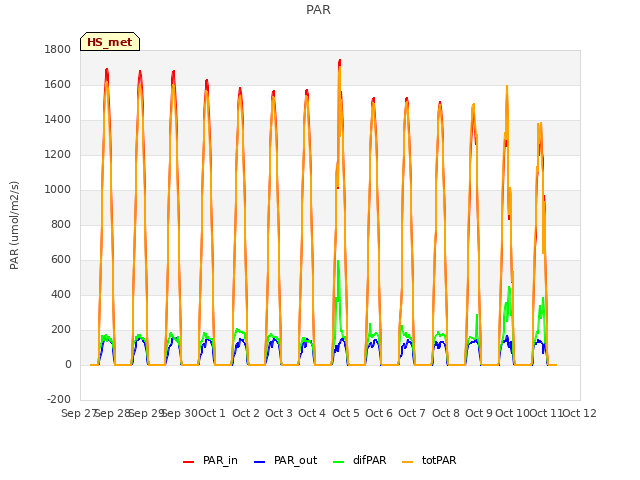This screenshot has height=480, width=640.
Task: Click the Oct 1 x-axis label
Action: (212, 413)
